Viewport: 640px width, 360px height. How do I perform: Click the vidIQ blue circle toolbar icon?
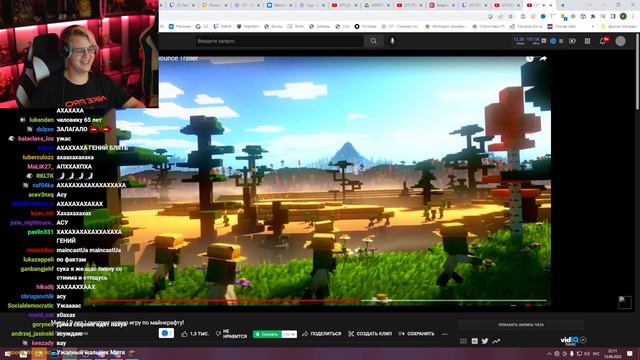[553, 41]
